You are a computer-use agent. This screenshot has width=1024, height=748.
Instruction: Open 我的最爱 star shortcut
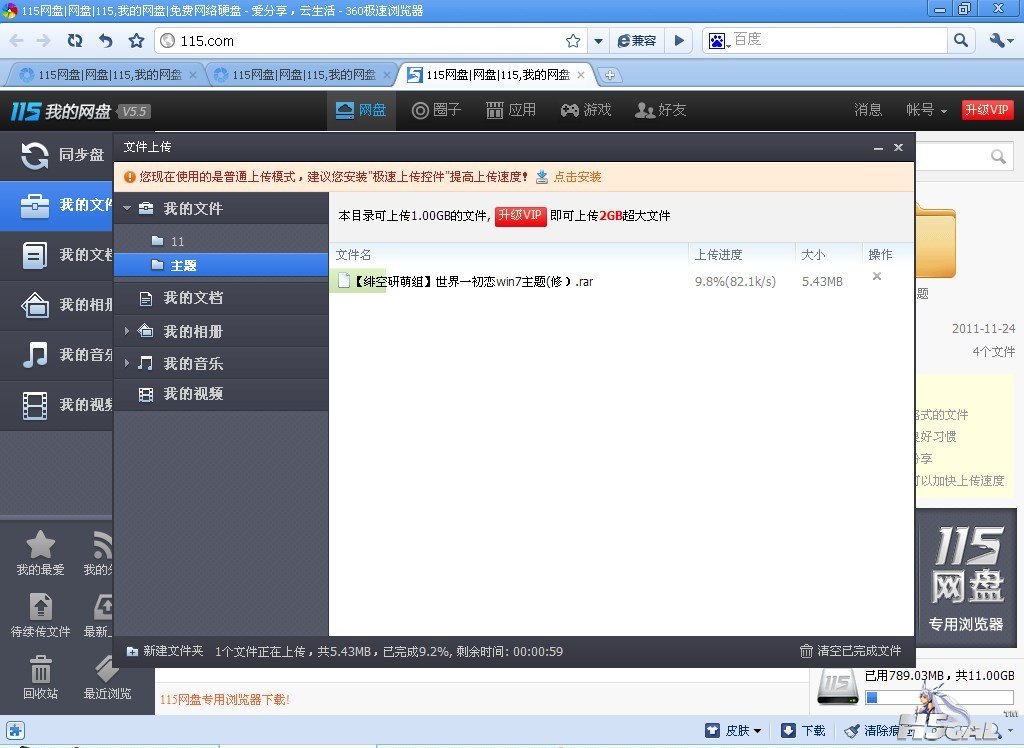[40, 553]
